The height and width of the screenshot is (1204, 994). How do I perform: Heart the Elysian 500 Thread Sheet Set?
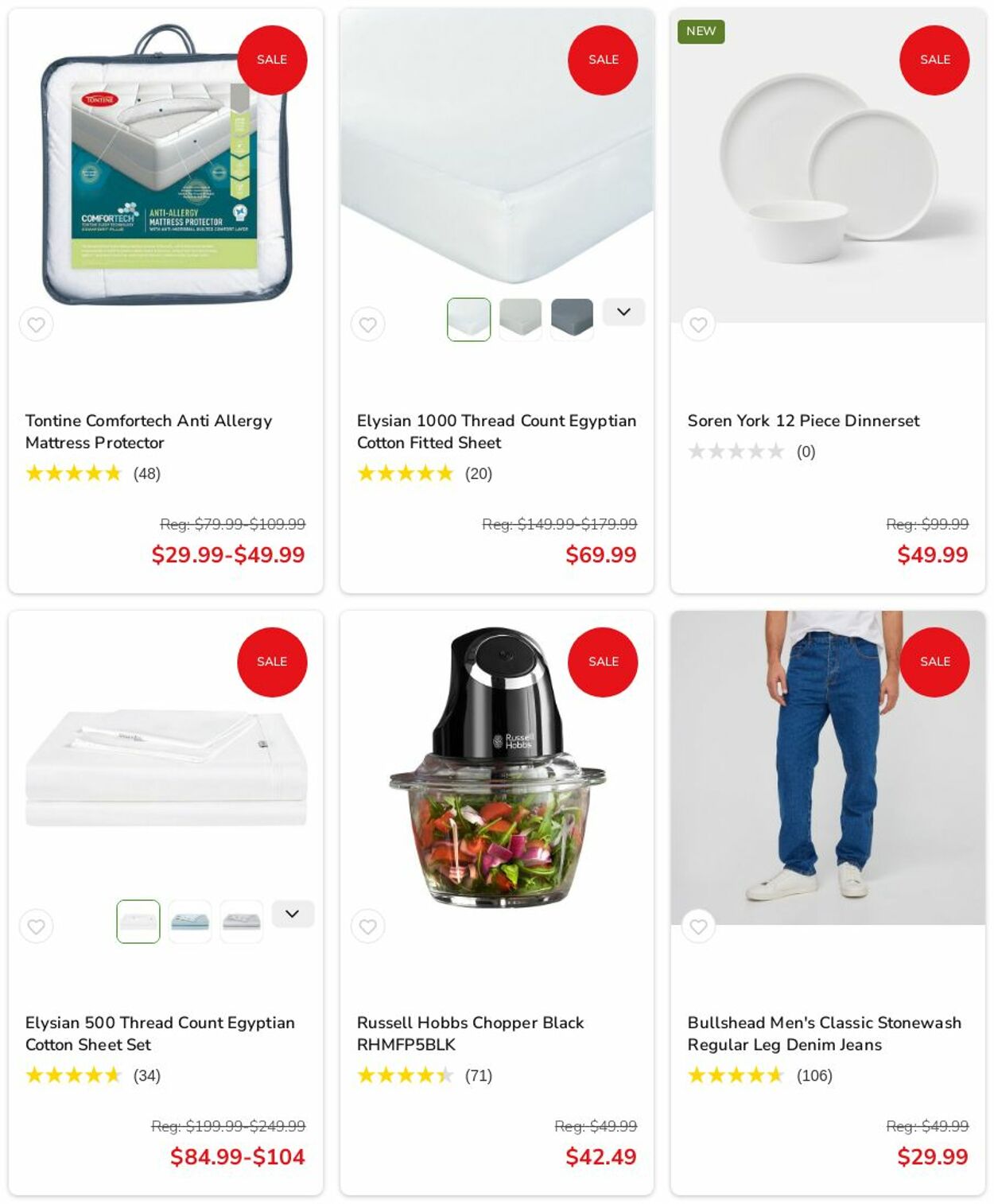[x=37, y=926]
